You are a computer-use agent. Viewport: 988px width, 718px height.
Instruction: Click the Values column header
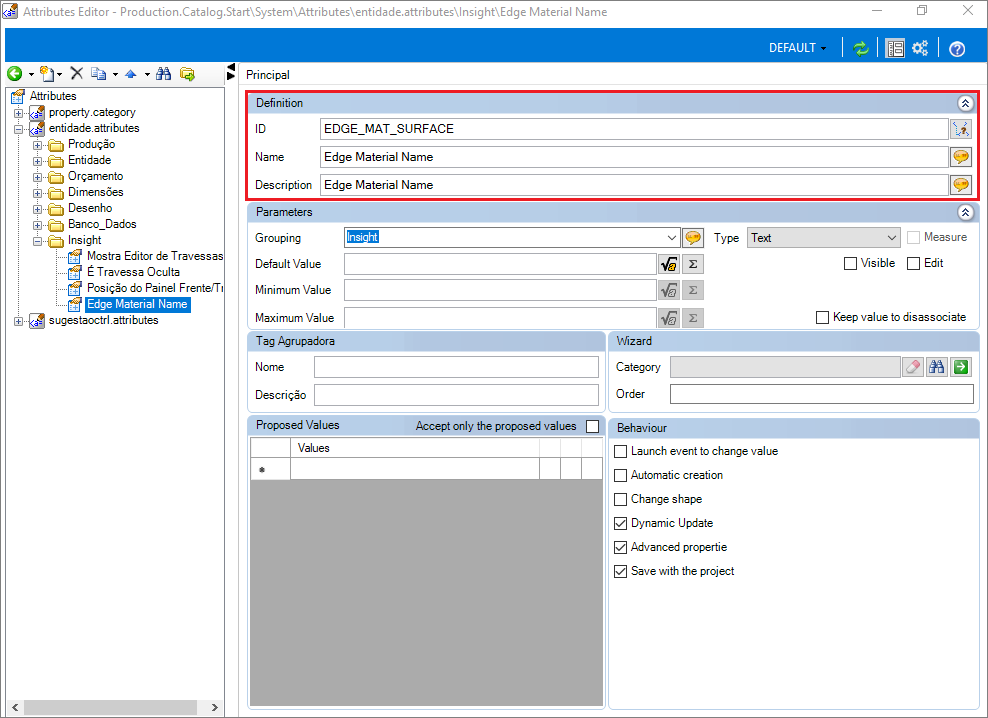click(415, 448)
